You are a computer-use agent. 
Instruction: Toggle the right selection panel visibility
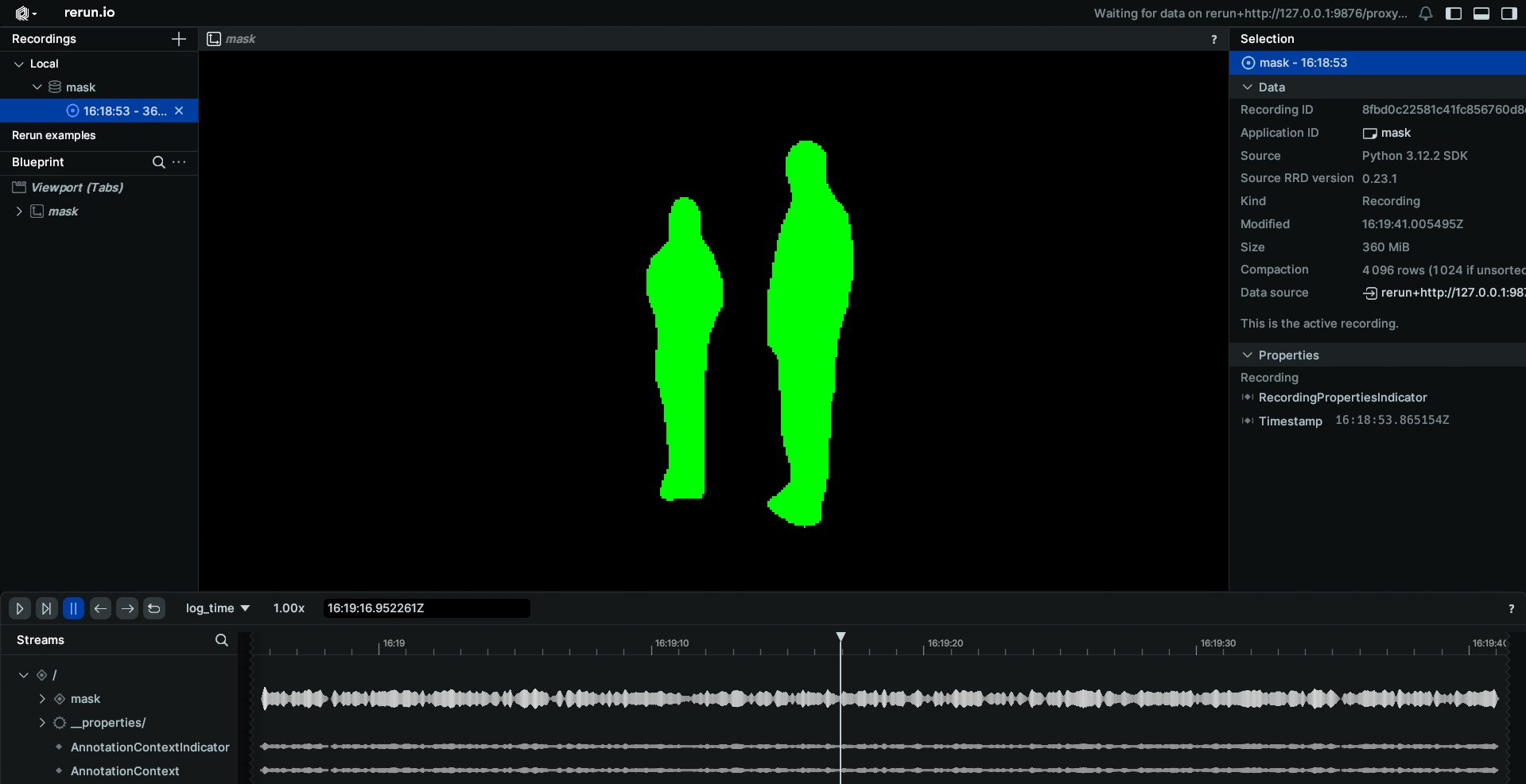tap(1509, 14)
